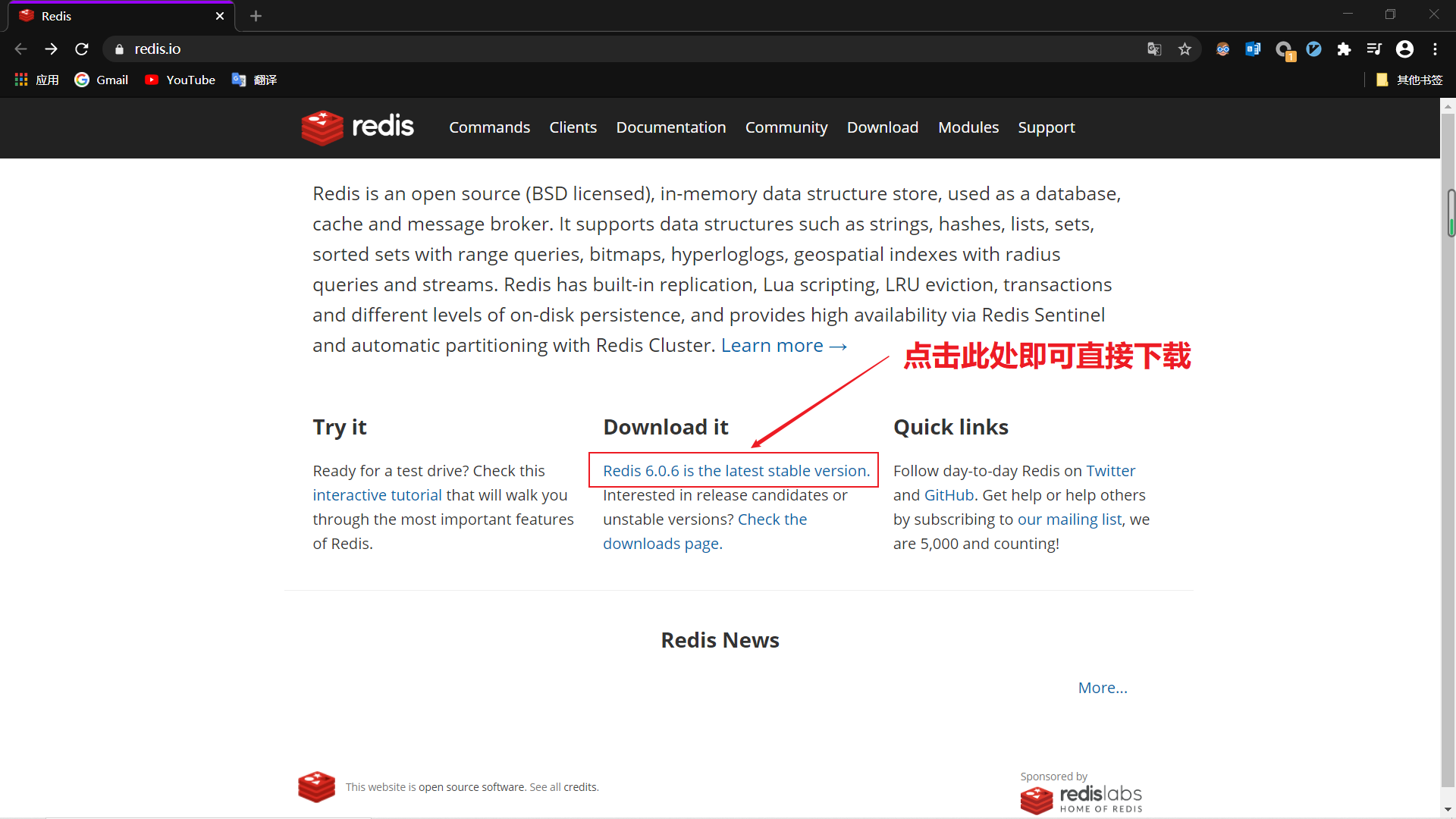Viewport: 1456px width, 819px height.
Task: Click the Redis logo in header
Action: (357, 127)
